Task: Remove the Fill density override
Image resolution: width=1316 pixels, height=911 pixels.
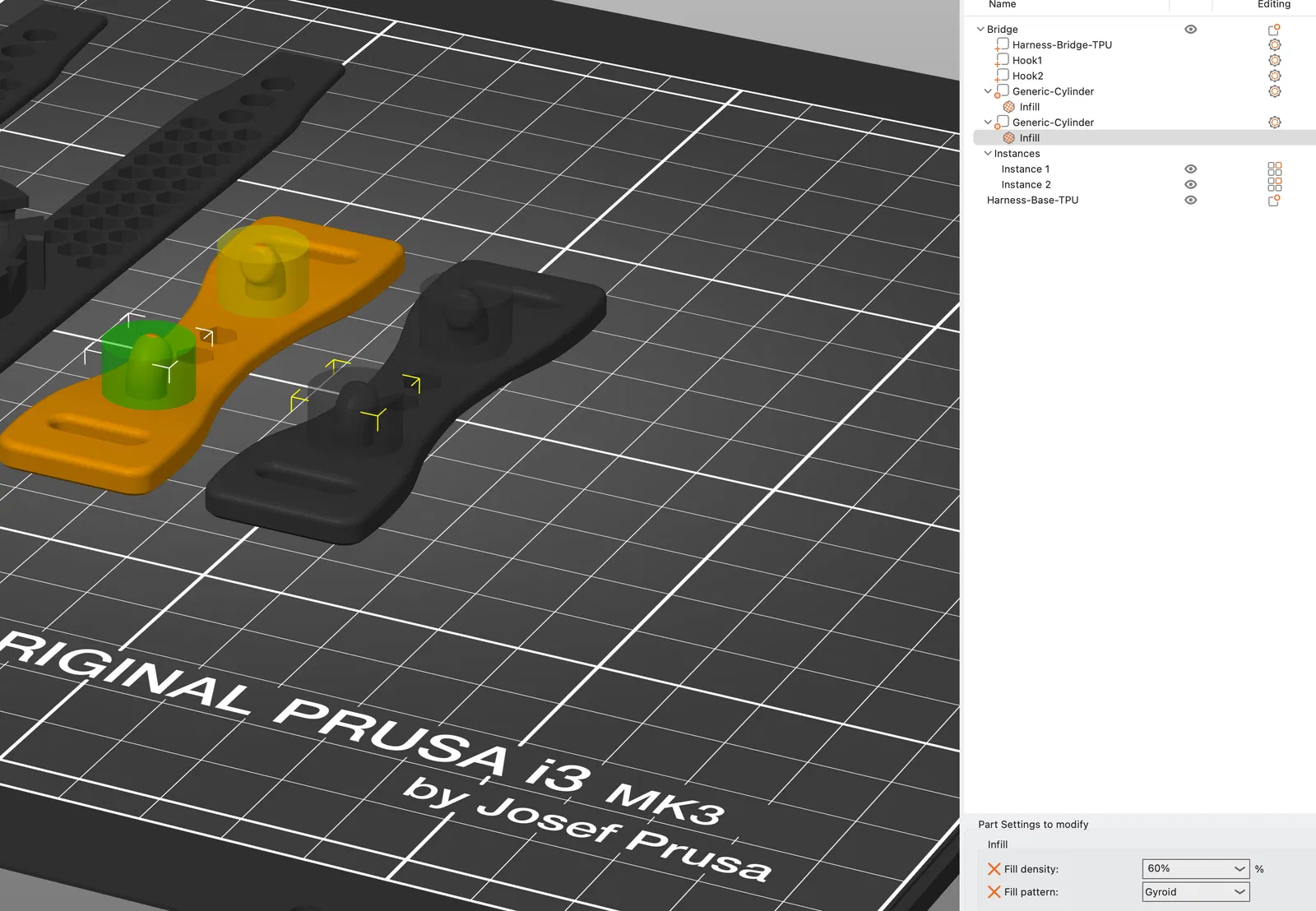Action: coord(994,868)
